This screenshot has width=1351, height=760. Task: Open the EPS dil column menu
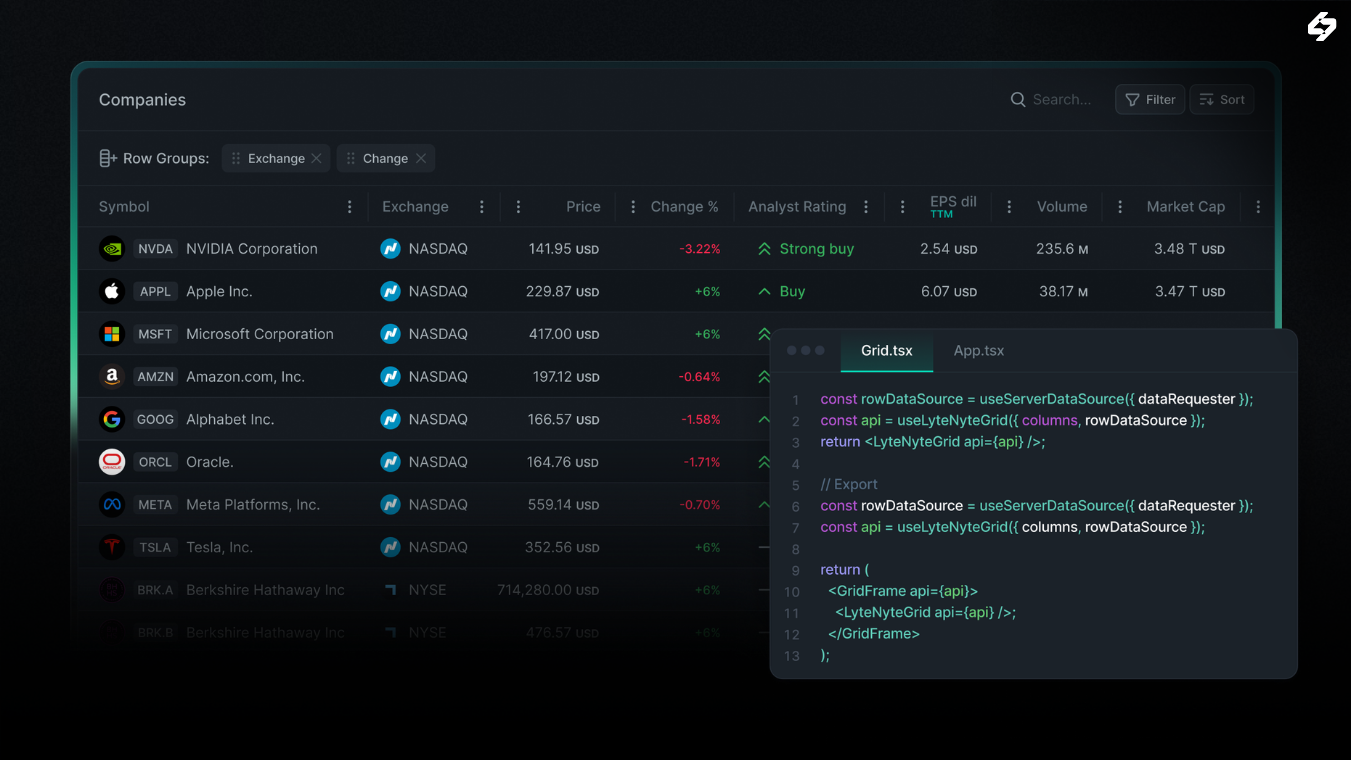coord(903,207)
